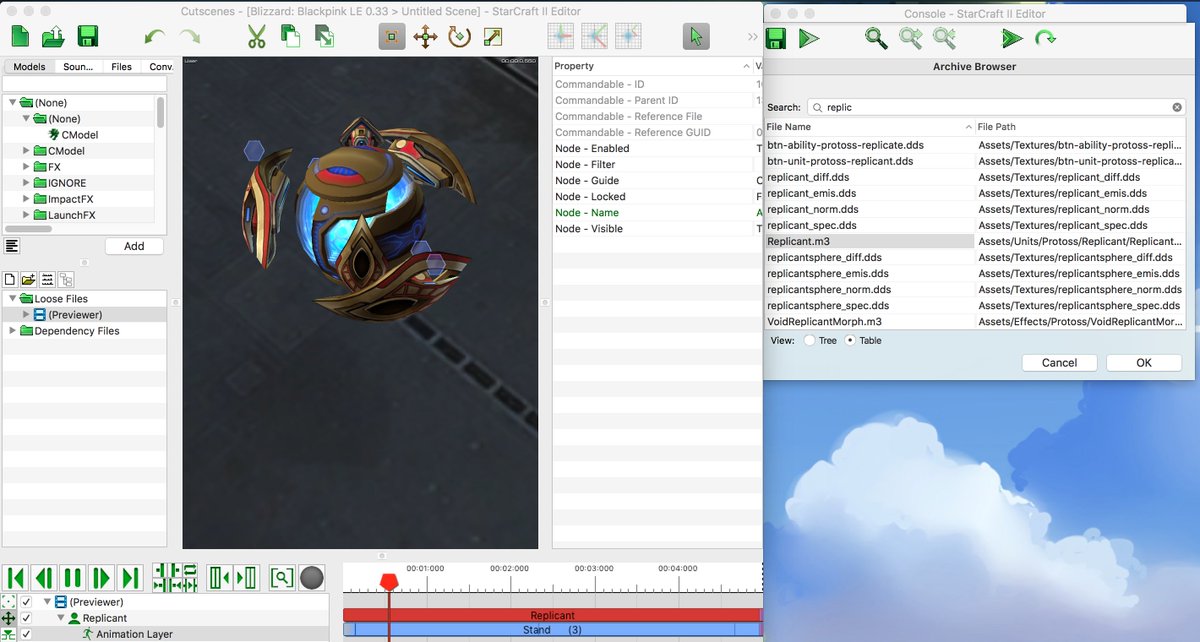Expand the Dependency Files folder
Screen dimensions: 1200x642
(13, 331)
